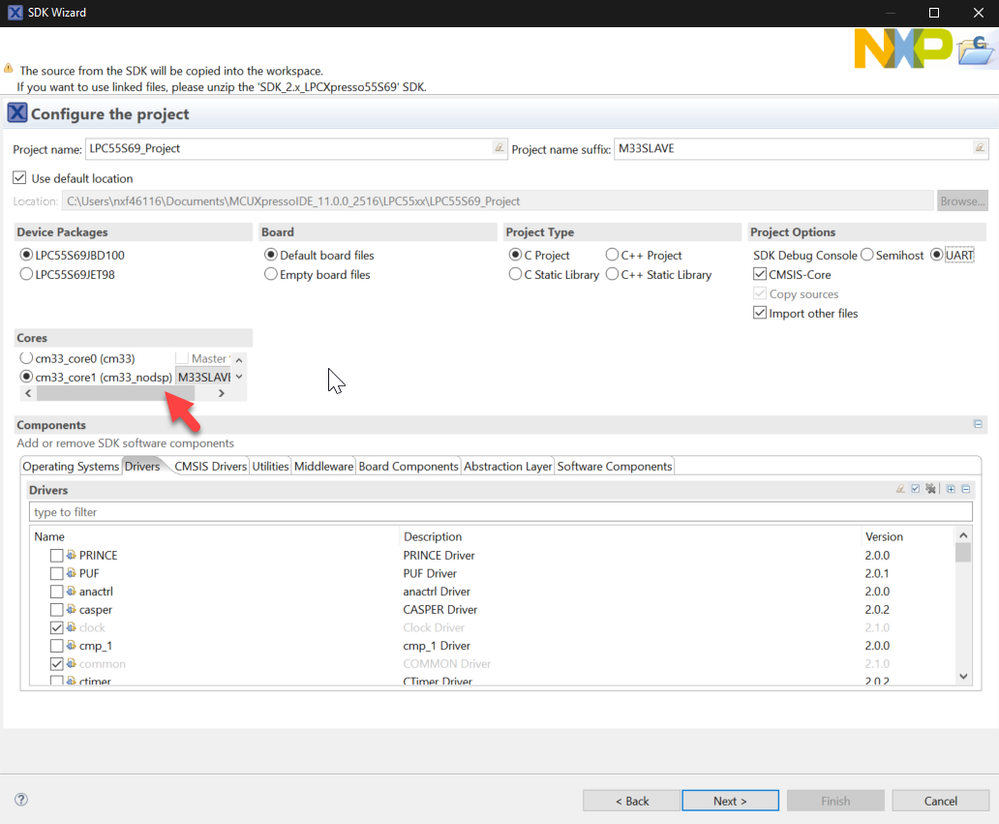999x824 pixels.
Task: Click the Cores horizontal scrollbar thumb
Action: coord(115,393)
